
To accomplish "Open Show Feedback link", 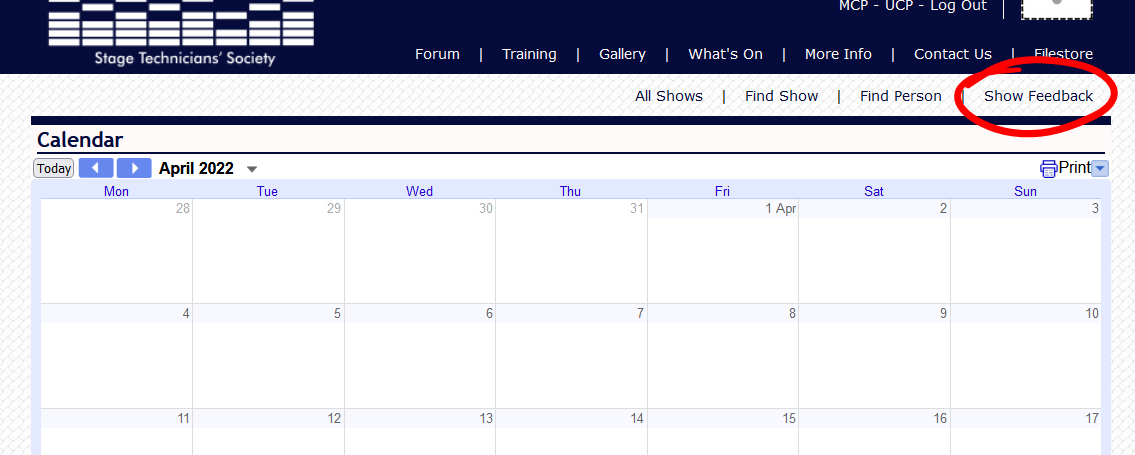I will tap(1038, 96).
